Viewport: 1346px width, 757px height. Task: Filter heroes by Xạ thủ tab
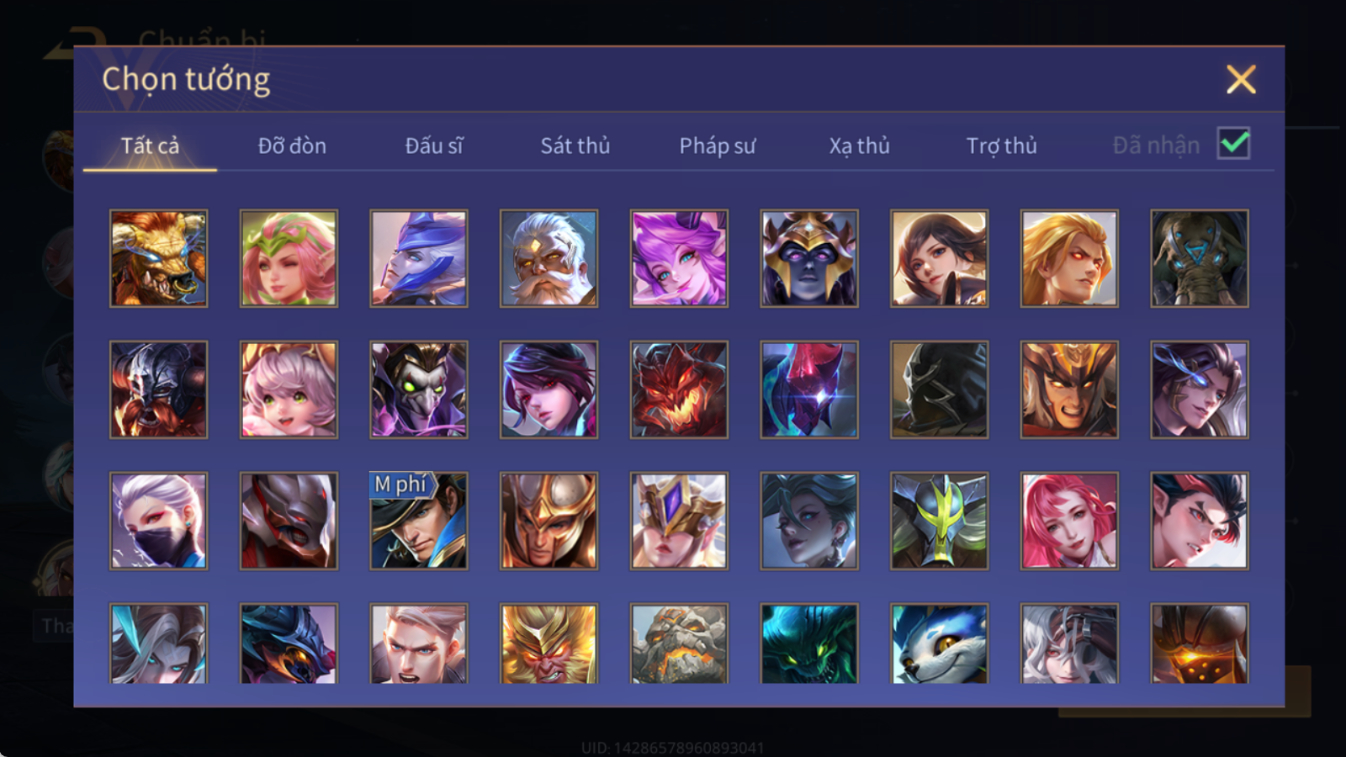click(859, 146)
